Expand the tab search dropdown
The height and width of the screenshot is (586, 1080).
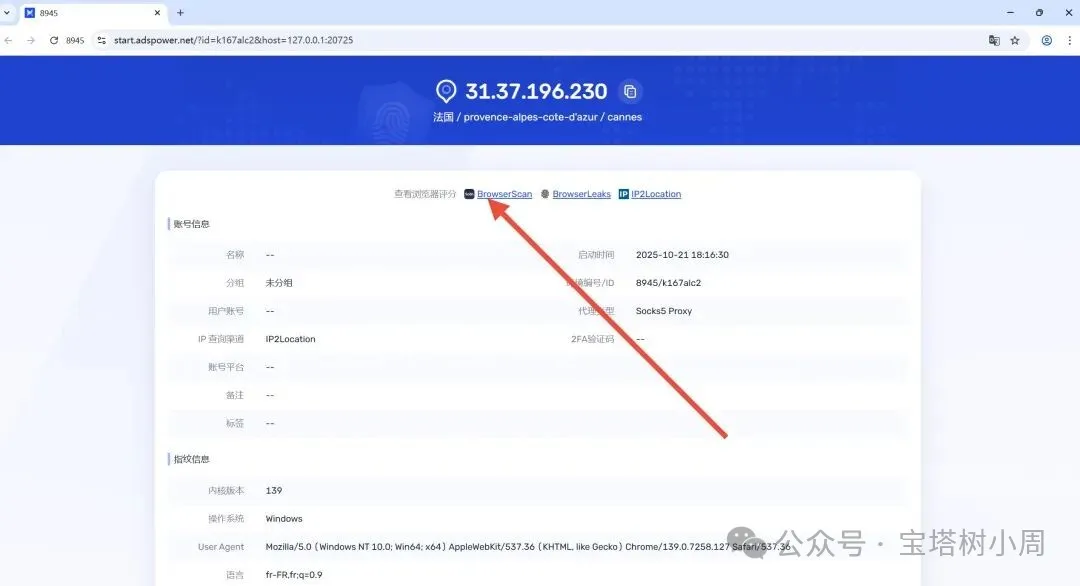(x=8, y=13)
